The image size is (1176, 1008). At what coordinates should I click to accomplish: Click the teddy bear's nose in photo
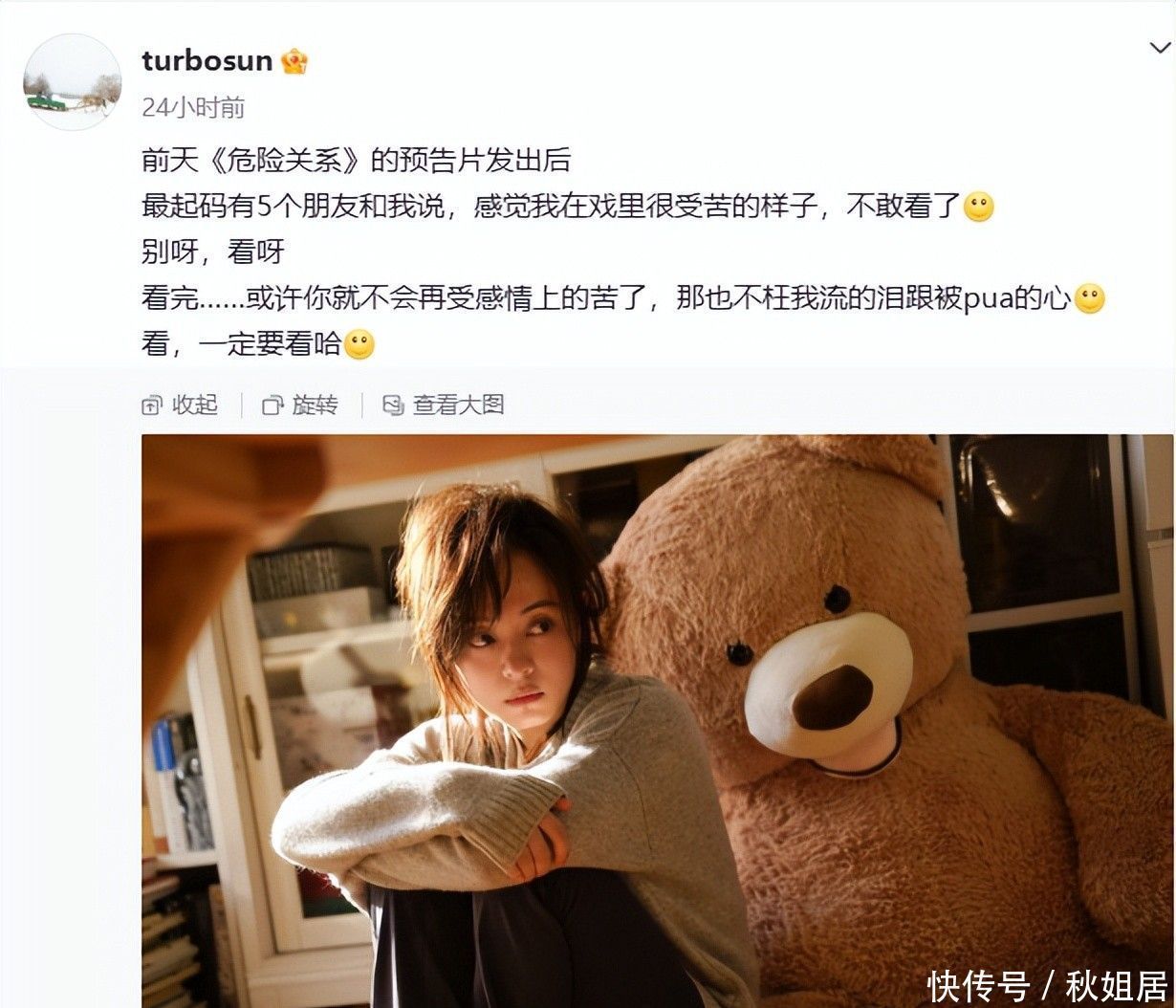[x=831, y=697]
